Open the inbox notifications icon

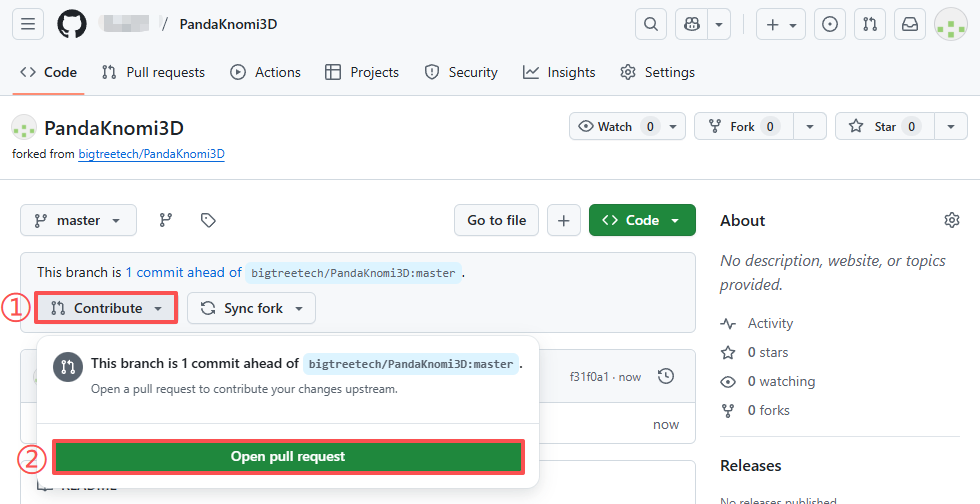tap(910, 25)
